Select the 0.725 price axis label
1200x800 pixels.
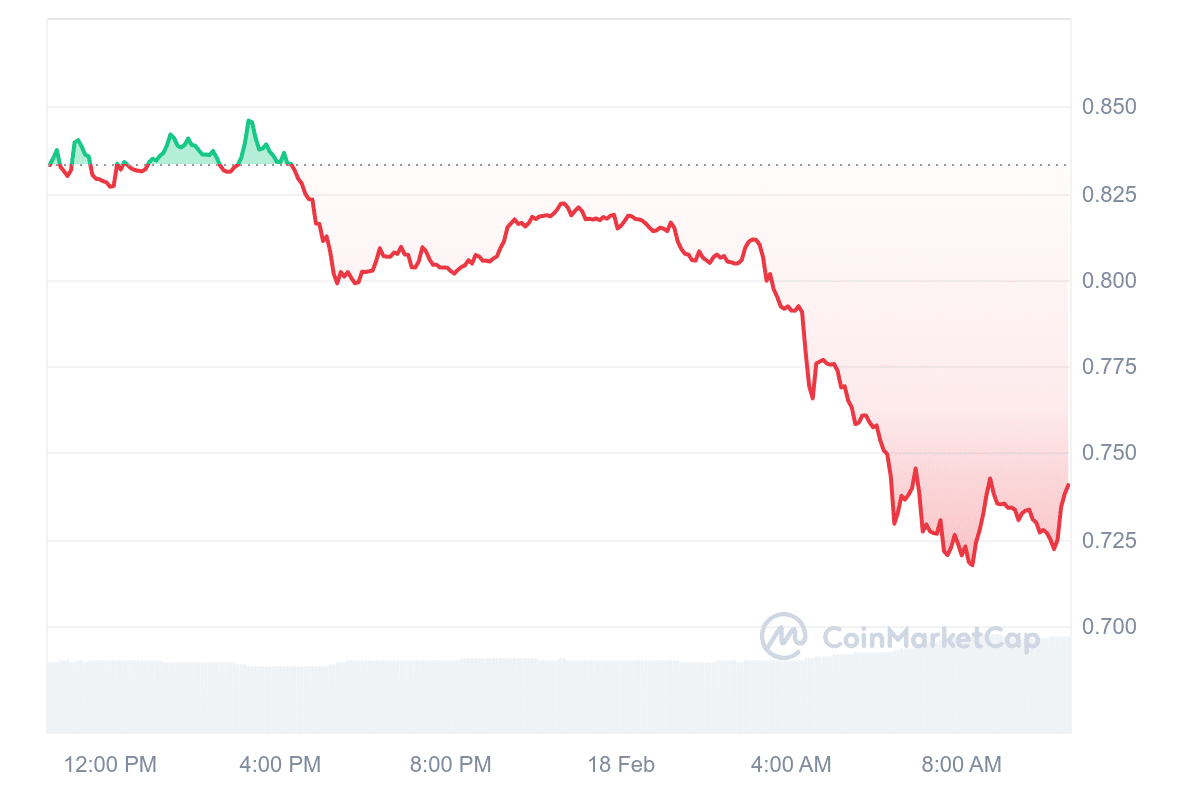[x=1109, y=540]
